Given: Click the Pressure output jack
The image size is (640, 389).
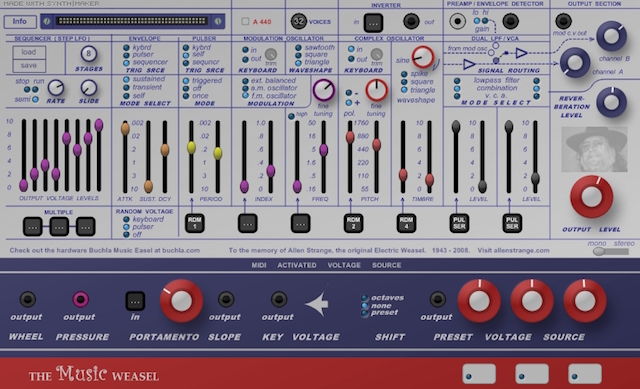Looking at the screenshot, I should 80,299.
